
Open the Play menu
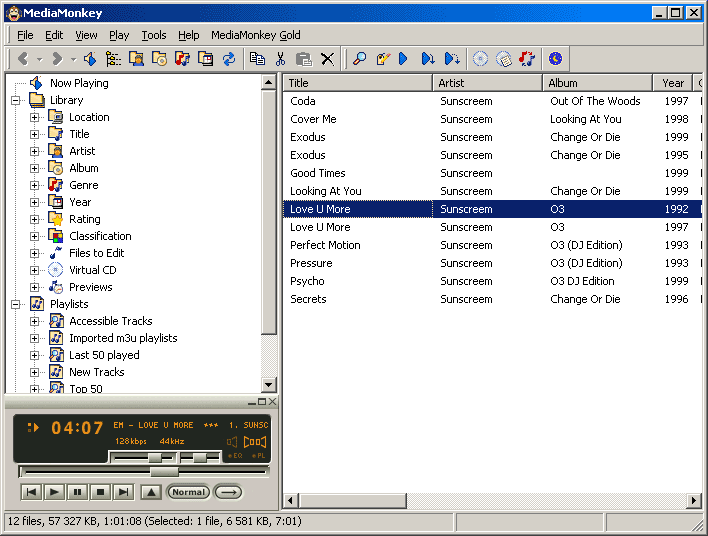[x=119, y=35]
